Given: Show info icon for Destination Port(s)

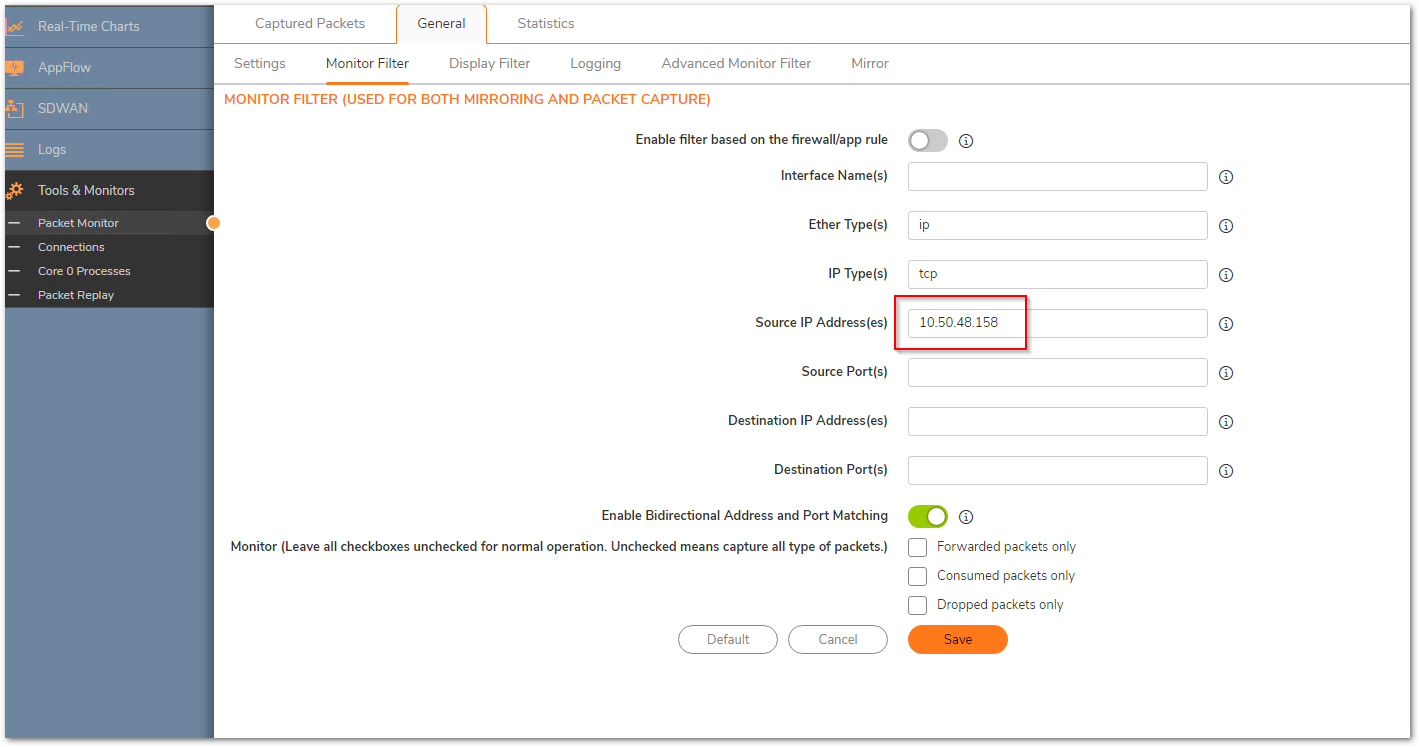Looking at the screenshot, I should [x=1226, y=471].
